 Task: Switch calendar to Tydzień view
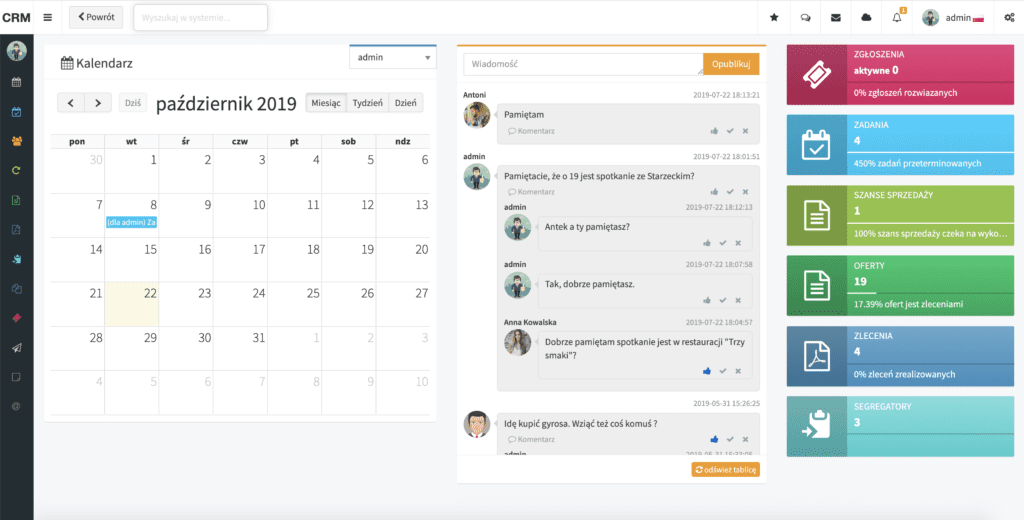tap(368, 103)
